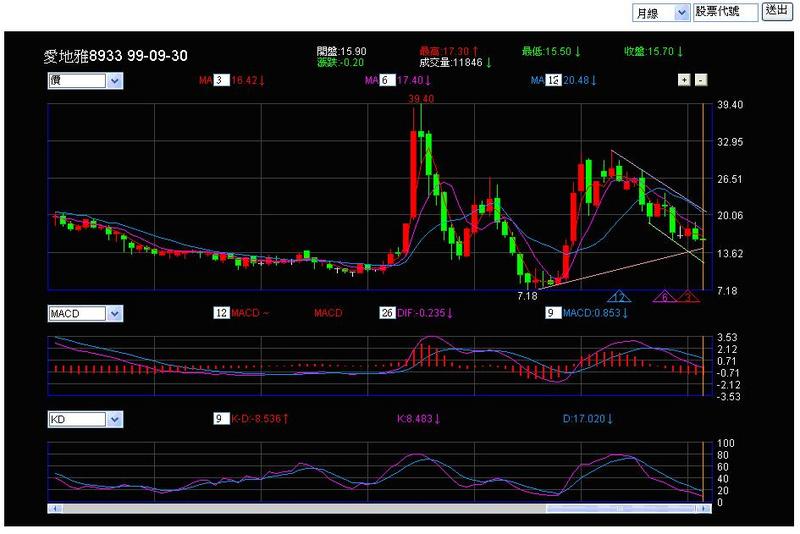The width and height of the screenshot is (800, 534).
Task: Edit the MA 3 period field
Action: click(221, 80)
